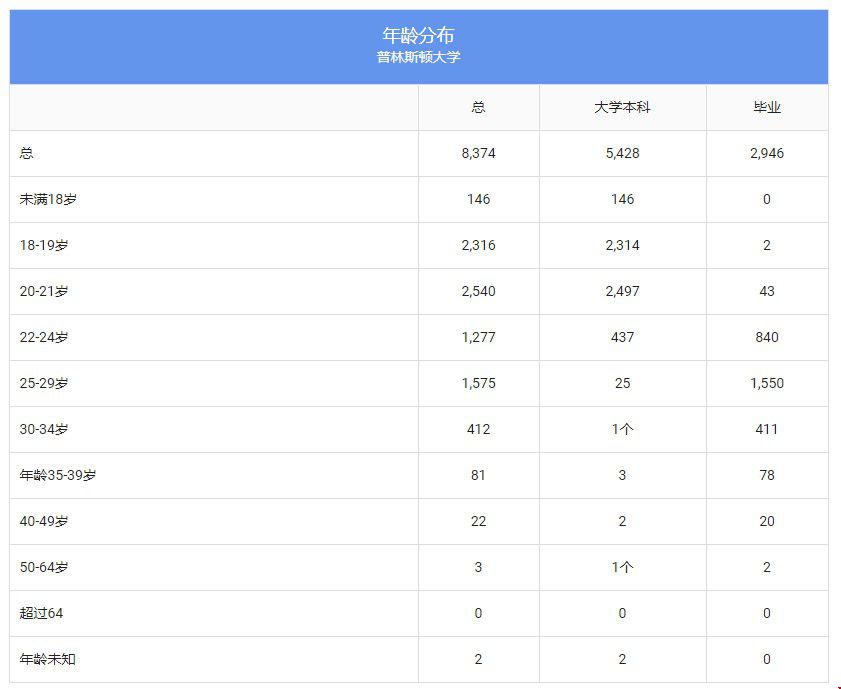Click the row label 25-29岁

pos(44,383)
